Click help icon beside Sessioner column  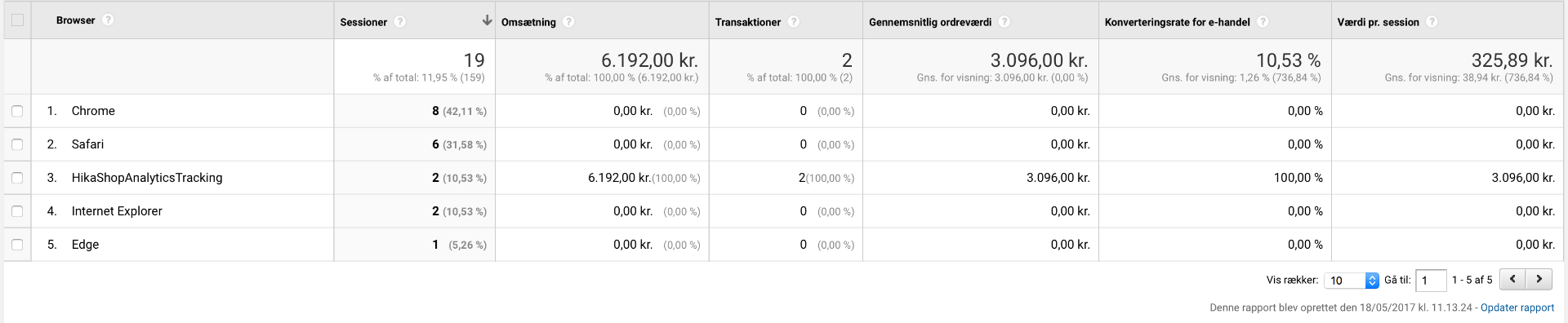click(400, 22)
